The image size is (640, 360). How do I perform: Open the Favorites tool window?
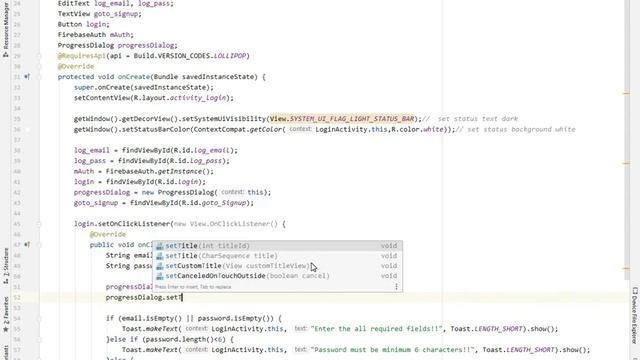pyautogui.click(x=6, y=314)
